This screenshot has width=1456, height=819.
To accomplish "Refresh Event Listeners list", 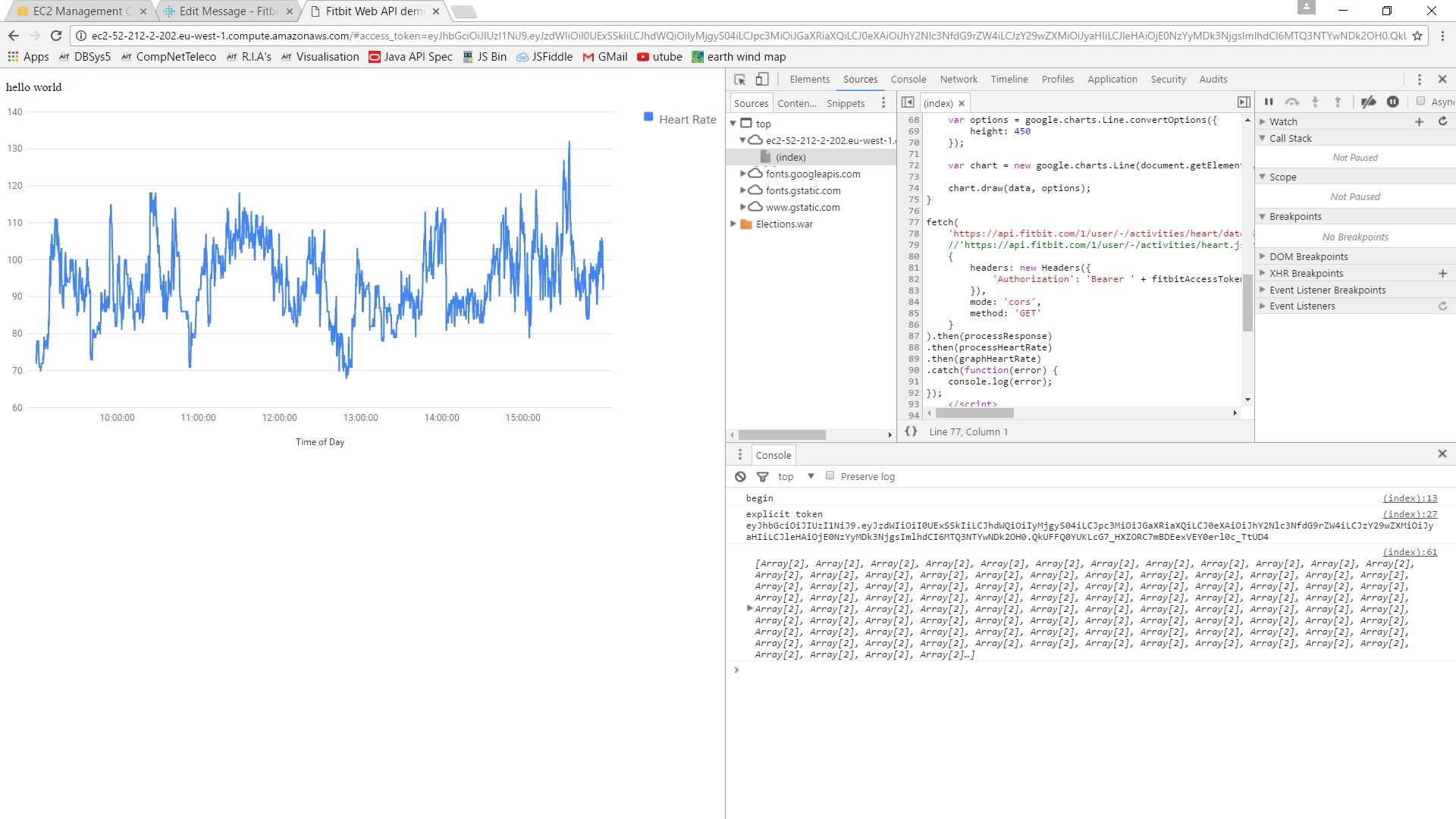I will click(x=1442, y=306).
